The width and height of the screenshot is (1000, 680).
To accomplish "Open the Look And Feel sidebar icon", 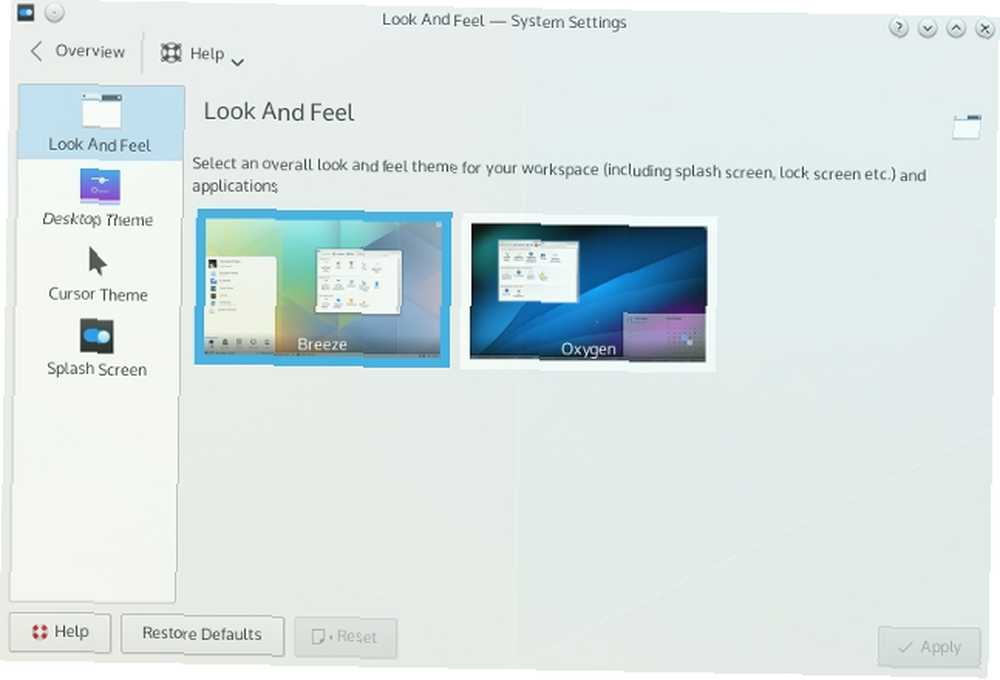I will (101, 110).
